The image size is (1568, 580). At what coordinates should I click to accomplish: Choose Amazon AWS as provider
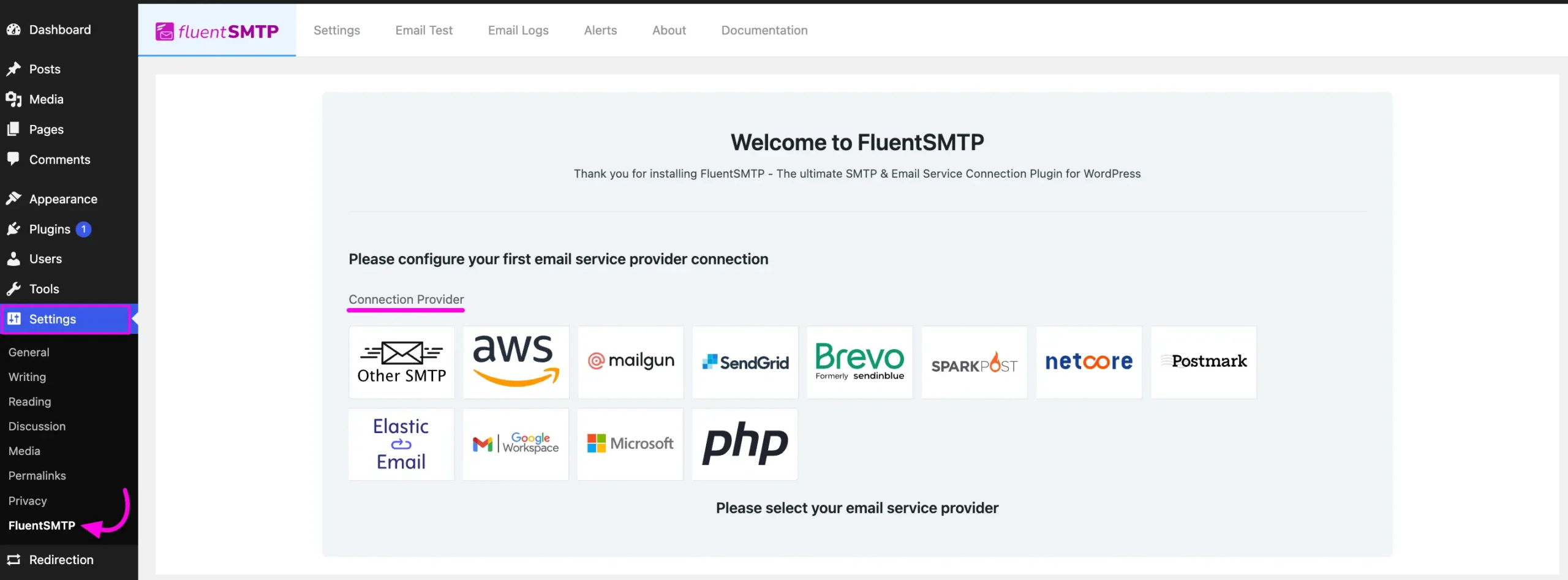tap(516, 362)
